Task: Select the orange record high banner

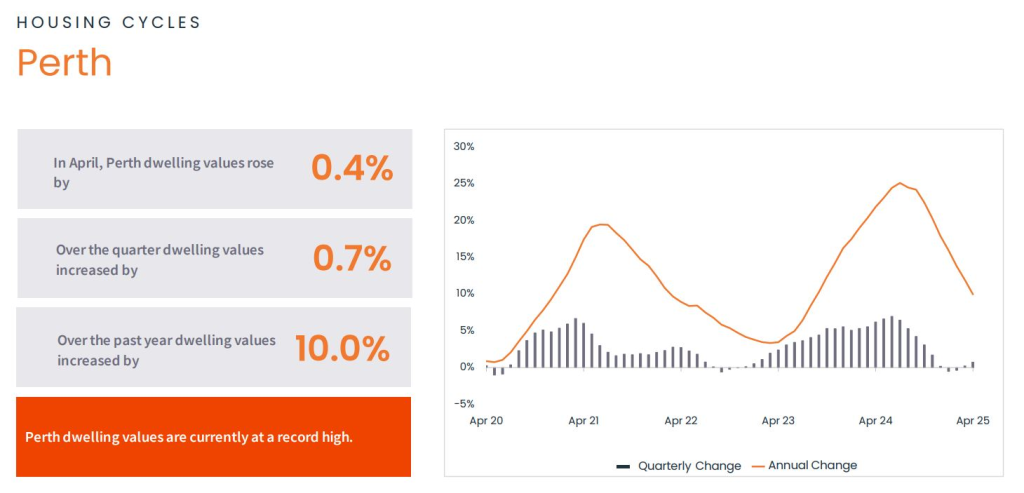Action: tap(214, 437)
